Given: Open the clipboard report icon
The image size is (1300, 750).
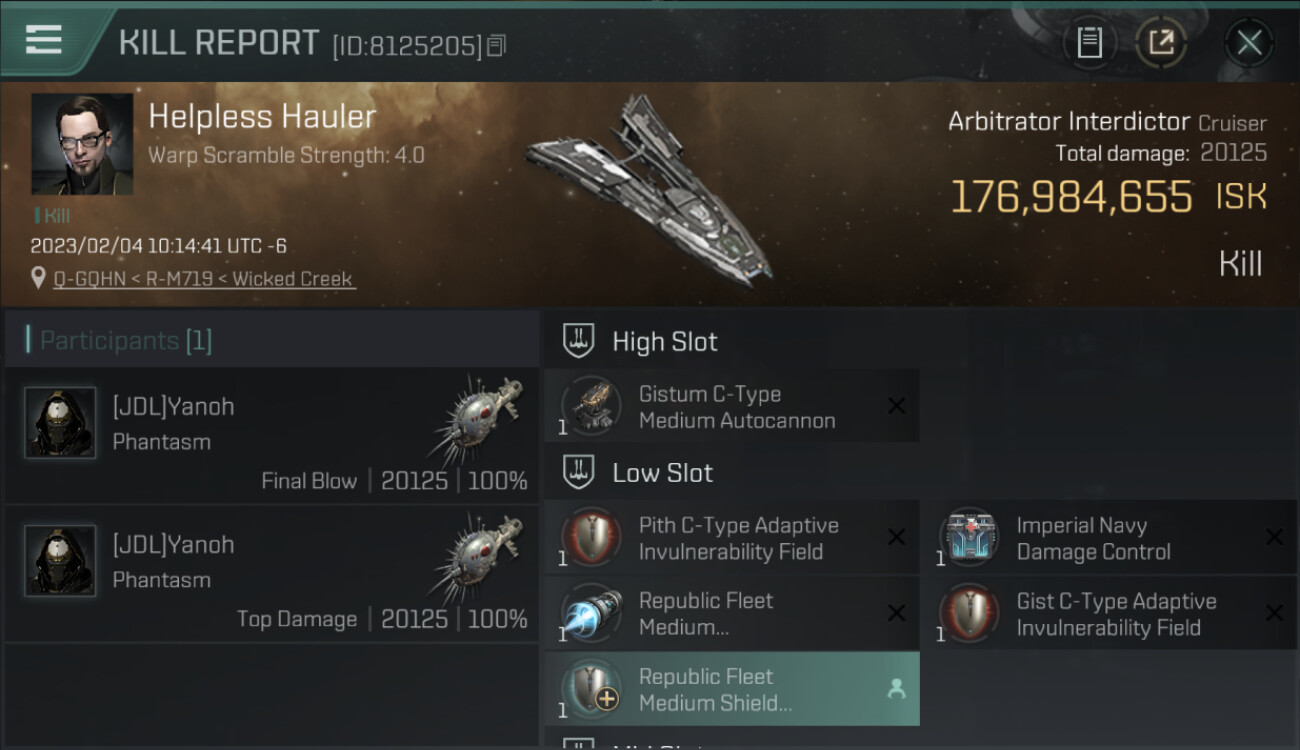Looking at the screenshot, I should [x=1089, y=43].
